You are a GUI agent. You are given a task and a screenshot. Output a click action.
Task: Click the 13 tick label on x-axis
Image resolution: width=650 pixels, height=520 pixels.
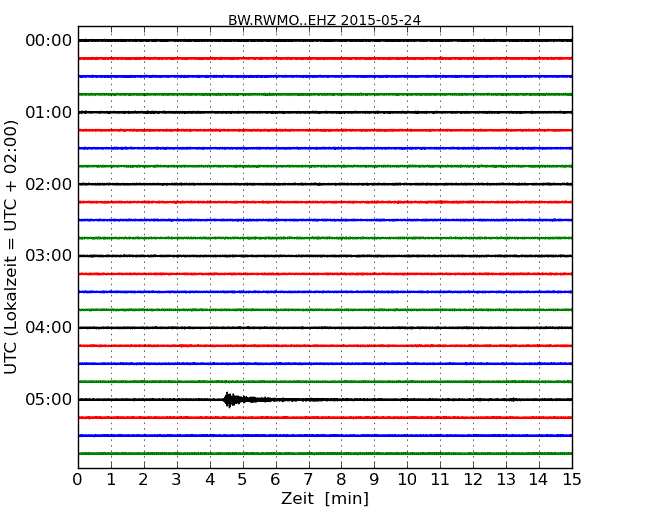506,480
